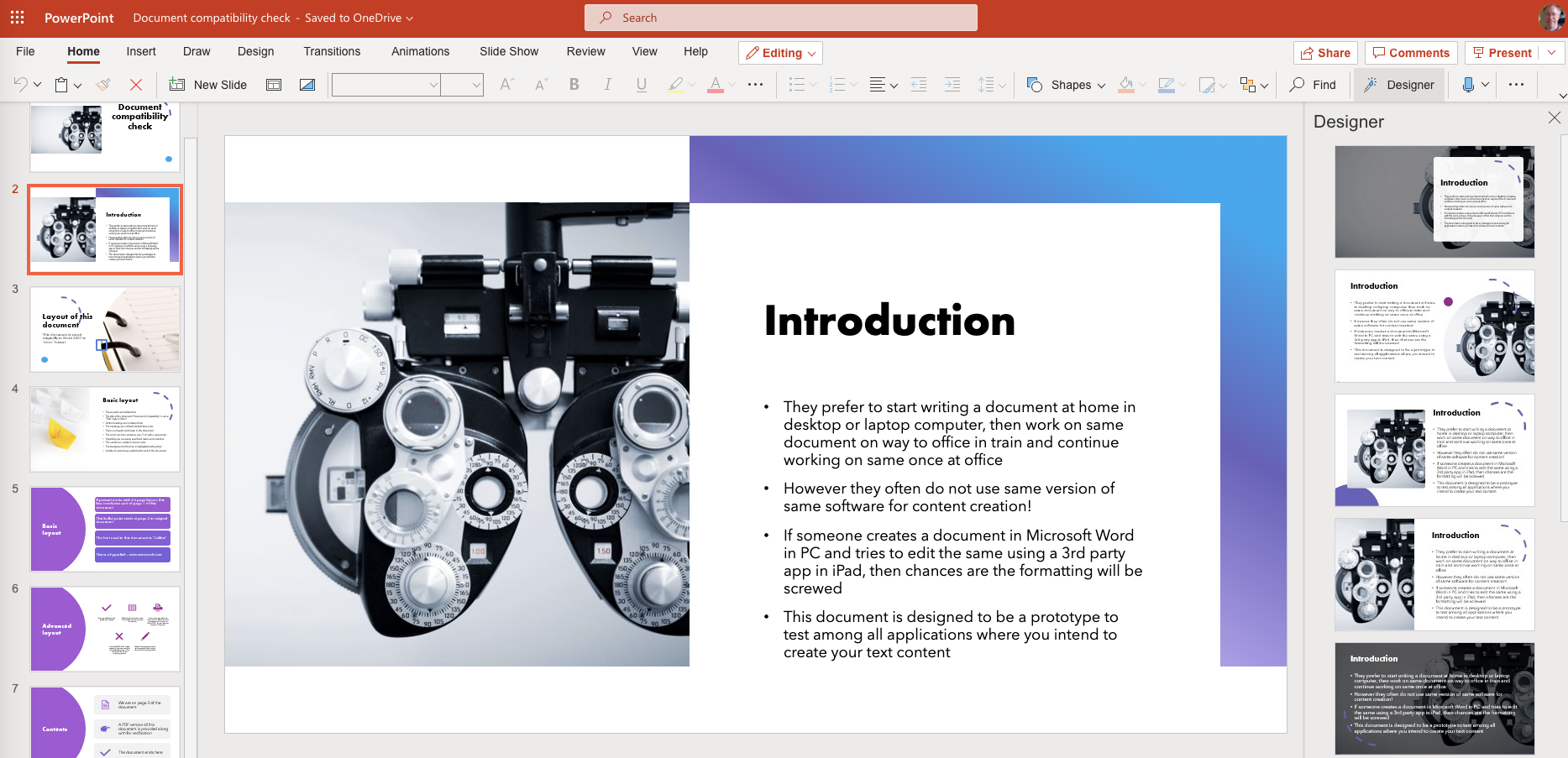Expand the Dictate options arrow
The height and width of the screenshot is (758, 1568).
pos(1485,84)
